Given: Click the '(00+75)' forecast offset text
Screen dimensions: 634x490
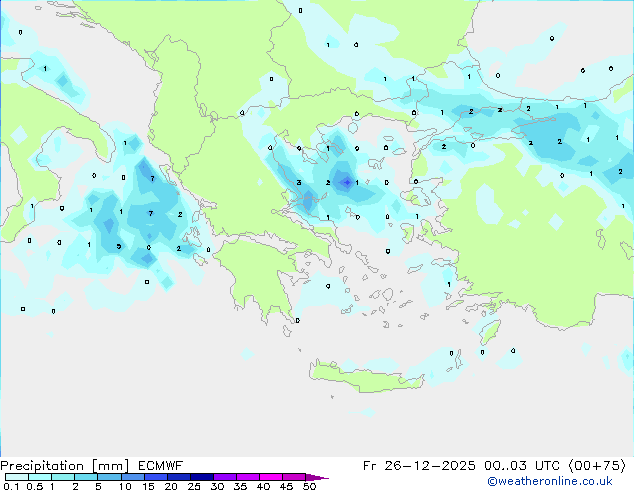Looking at the screenshot, I should (597, 466).
